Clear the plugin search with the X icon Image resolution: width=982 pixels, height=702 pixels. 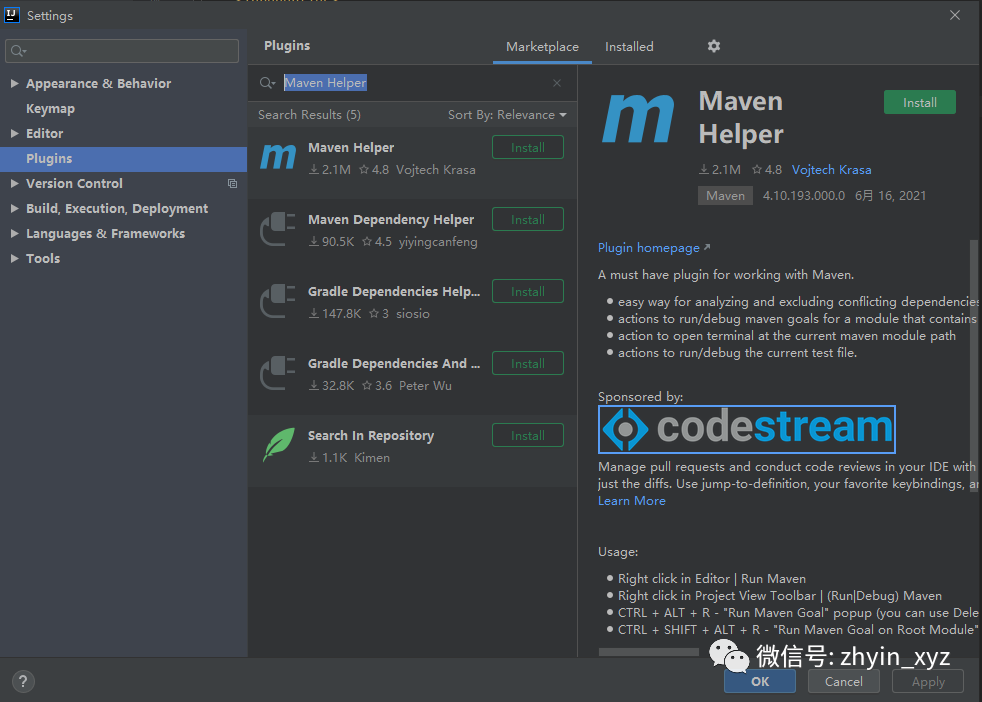557,83
